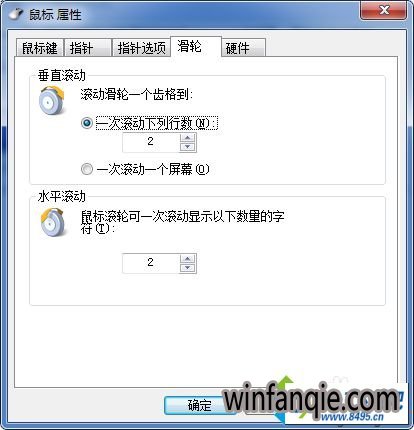Decrease horizontal scroll characters with down arrow
The image size is (414, 430).
[x=188, y=267]
